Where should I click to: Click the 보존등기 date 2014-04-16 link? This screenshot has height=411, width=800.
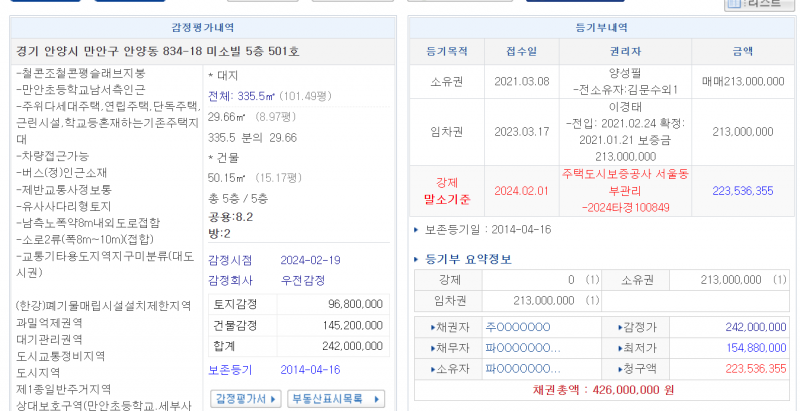coord(310,369)
